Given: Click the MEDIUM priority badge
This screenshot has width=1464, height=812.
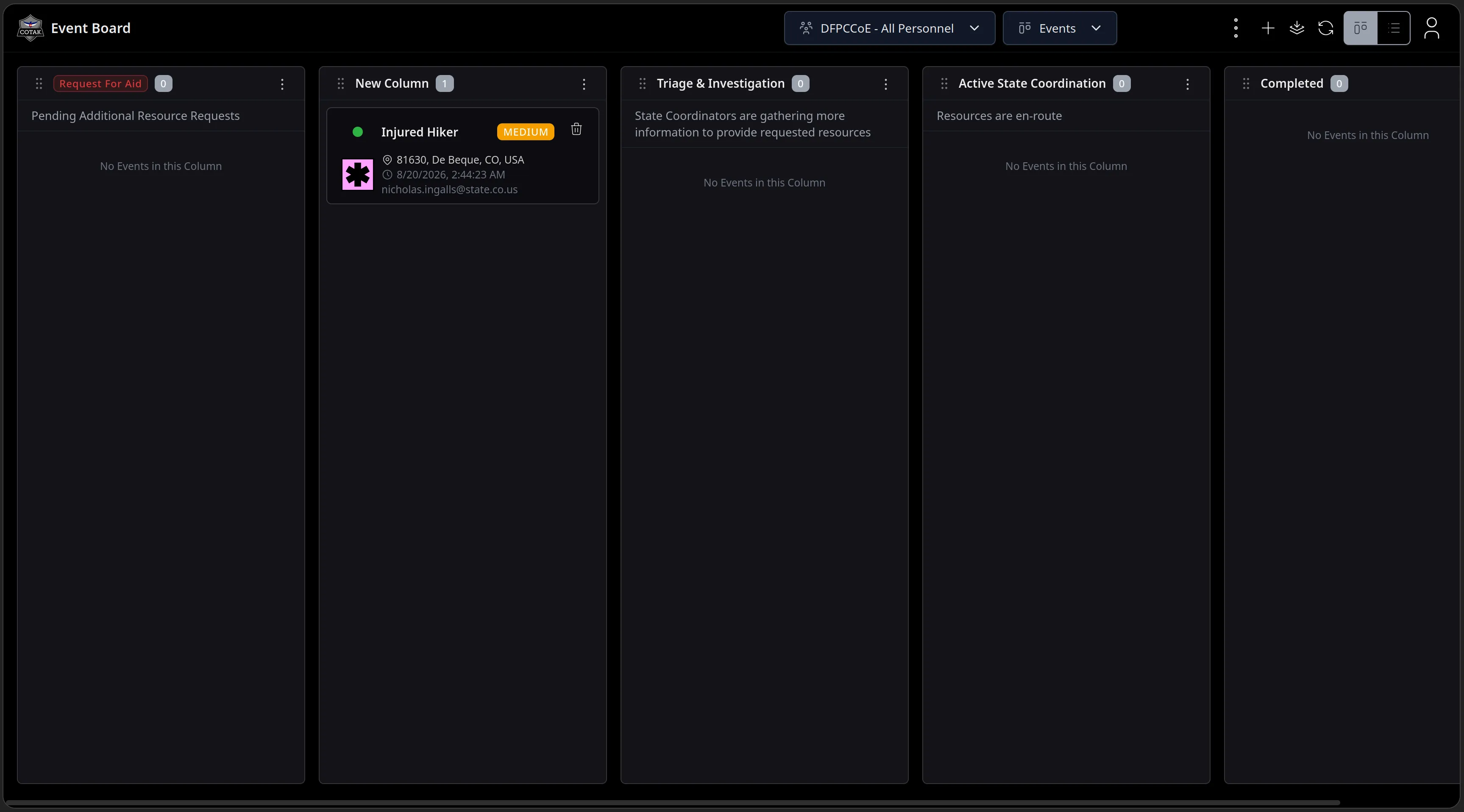Looking at the screenshot, I should pos(525,132).
